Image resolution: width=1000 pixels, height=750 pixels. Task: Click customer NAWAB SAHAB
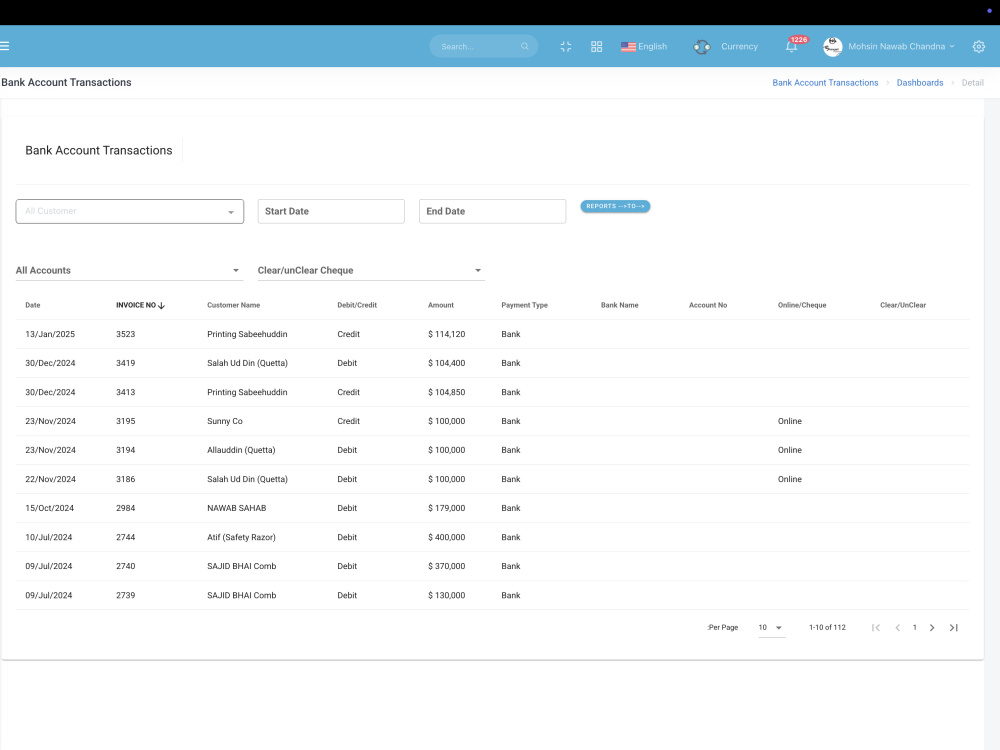pyautogui.click(x=237, y=508)
